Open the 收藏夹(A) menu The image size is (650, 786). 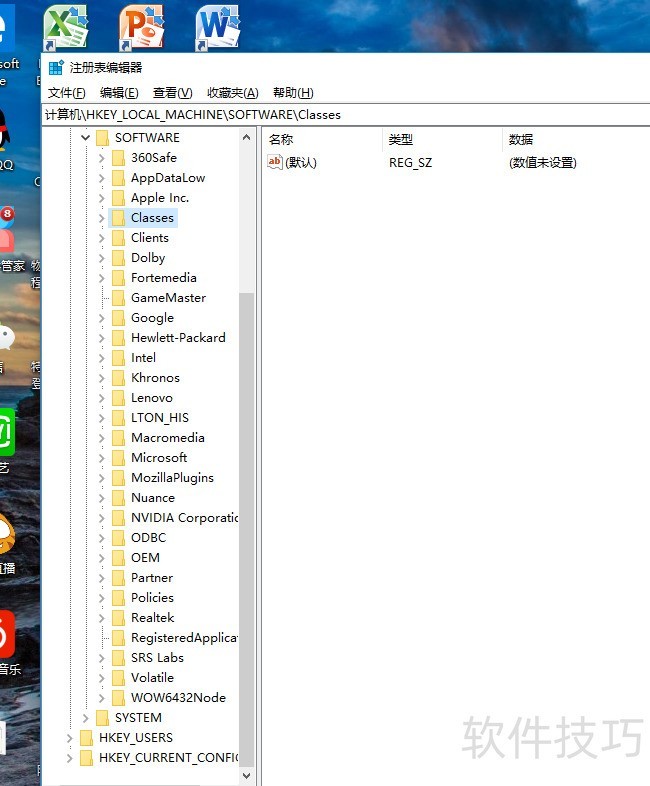pos(233,93)
